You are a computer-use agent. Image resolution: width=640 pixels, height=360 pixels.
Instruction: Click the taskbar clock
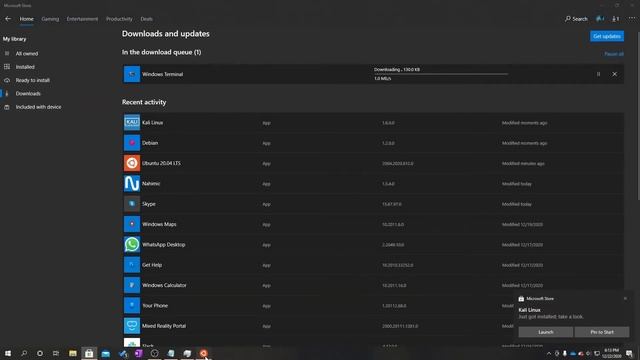click(611, 353)
